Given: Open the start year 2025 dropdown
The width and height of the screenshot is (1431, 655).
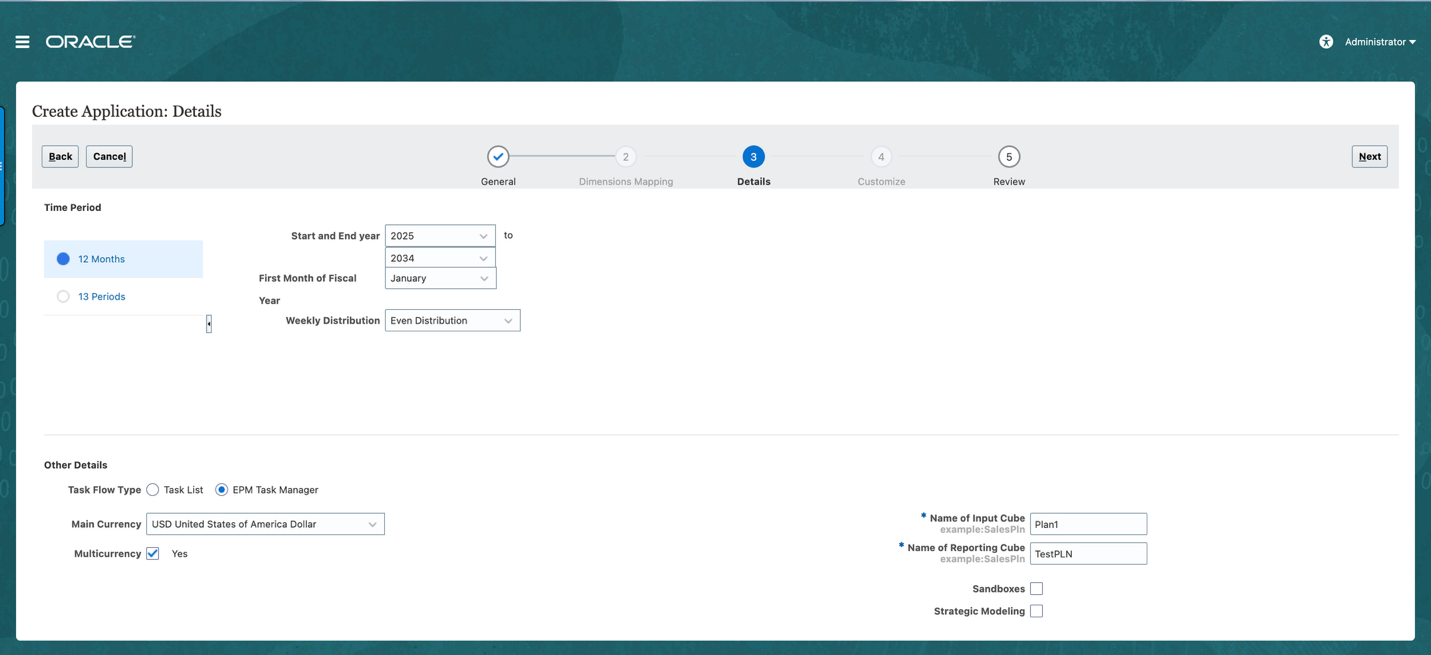Looking at the screenshot, I should [x=440, y=236].
